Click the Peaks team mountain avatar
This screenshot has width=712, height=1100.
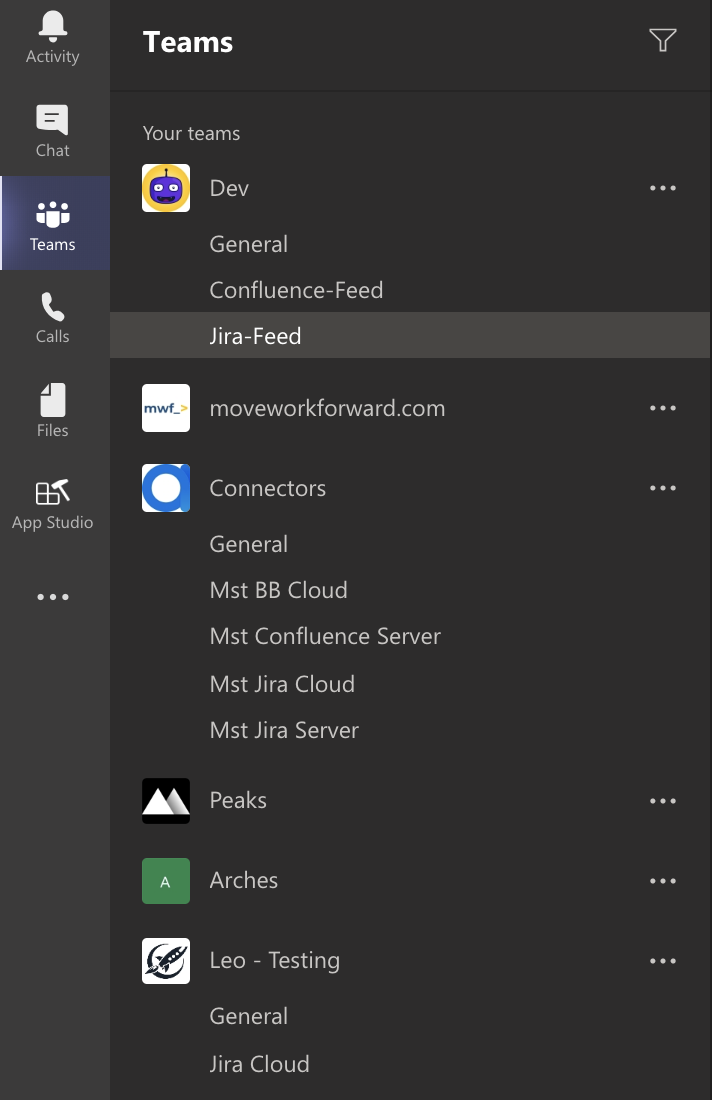[166, 800]
